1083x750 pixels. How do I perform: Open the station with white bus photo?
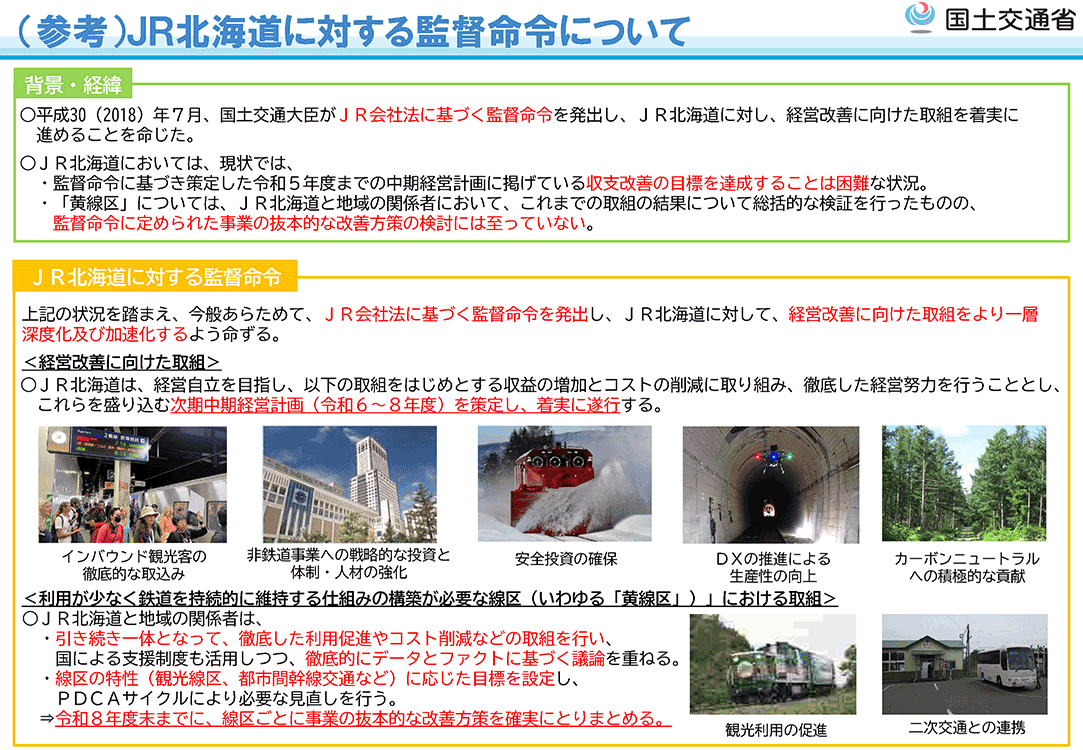[x=965, y=664]
